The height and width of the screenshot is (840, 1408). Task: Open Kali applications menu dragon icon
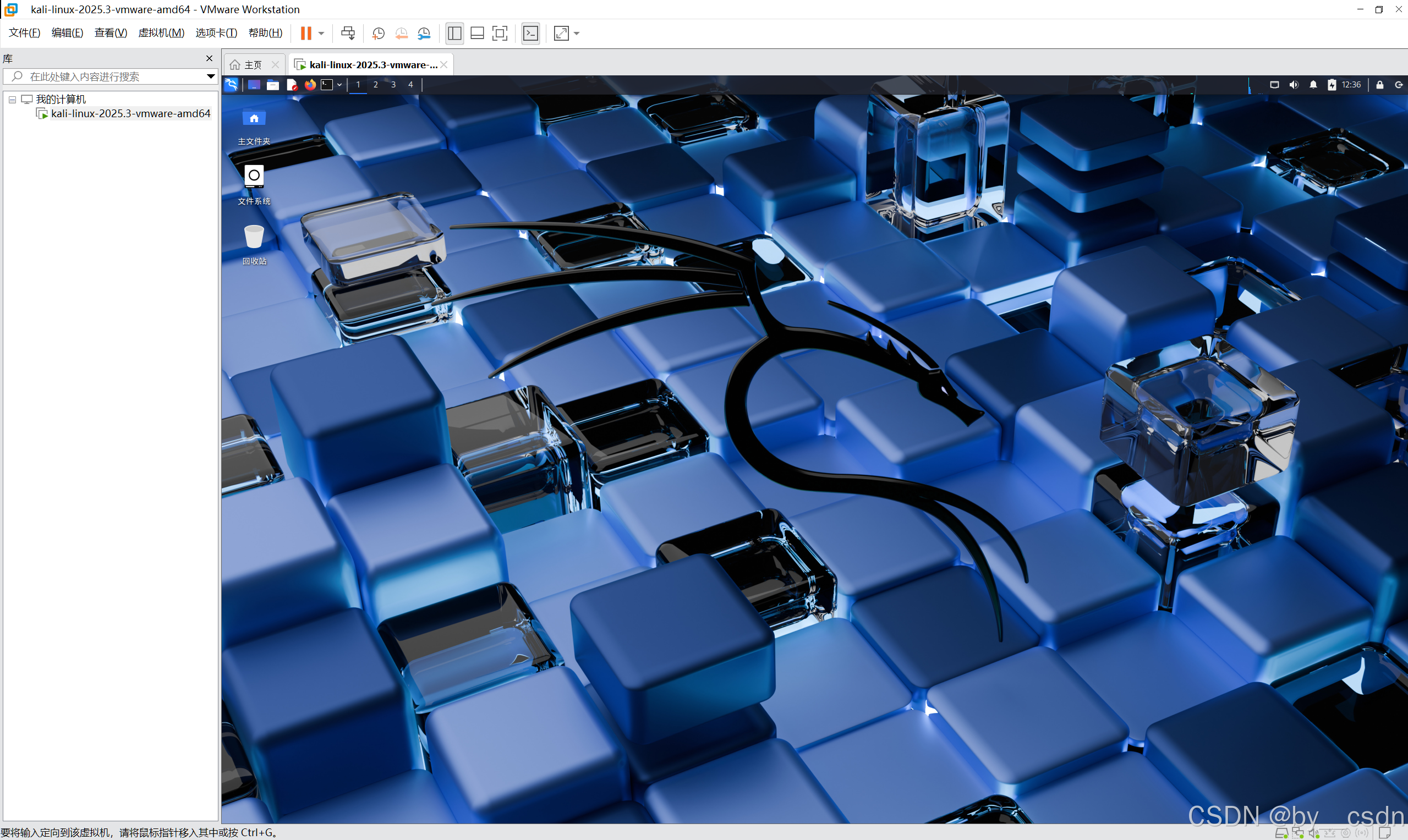tap(232, 85)
